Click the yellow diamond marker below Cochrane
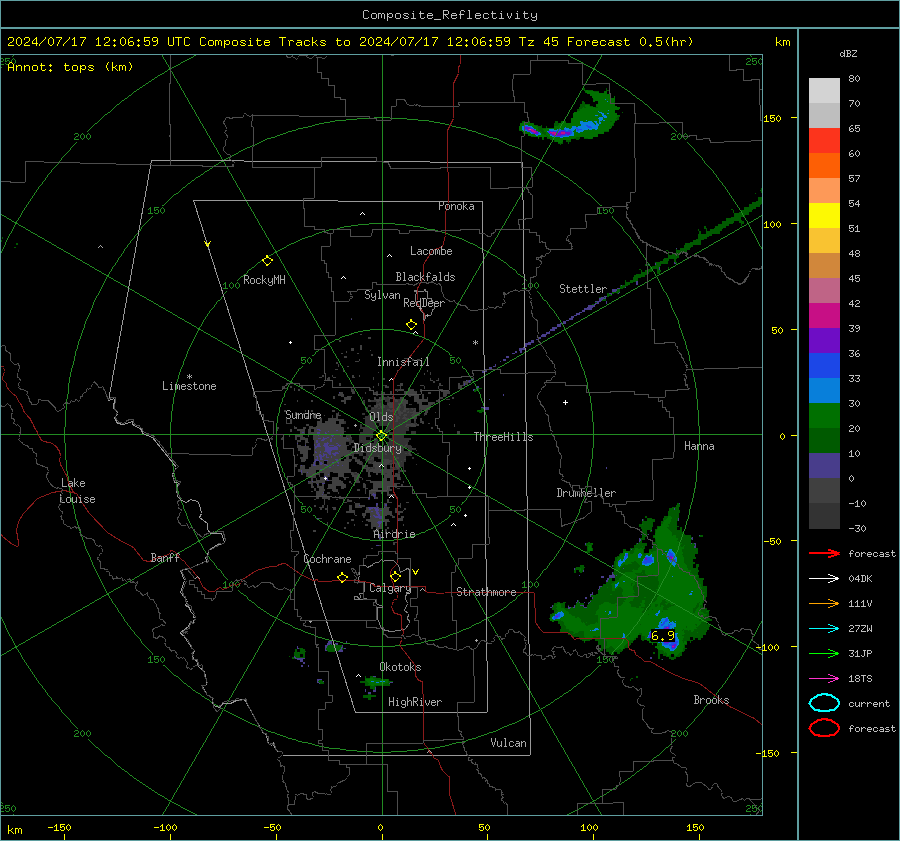This screenshot has width=900, height=841. pyautogui.click(x=343, y=578)
